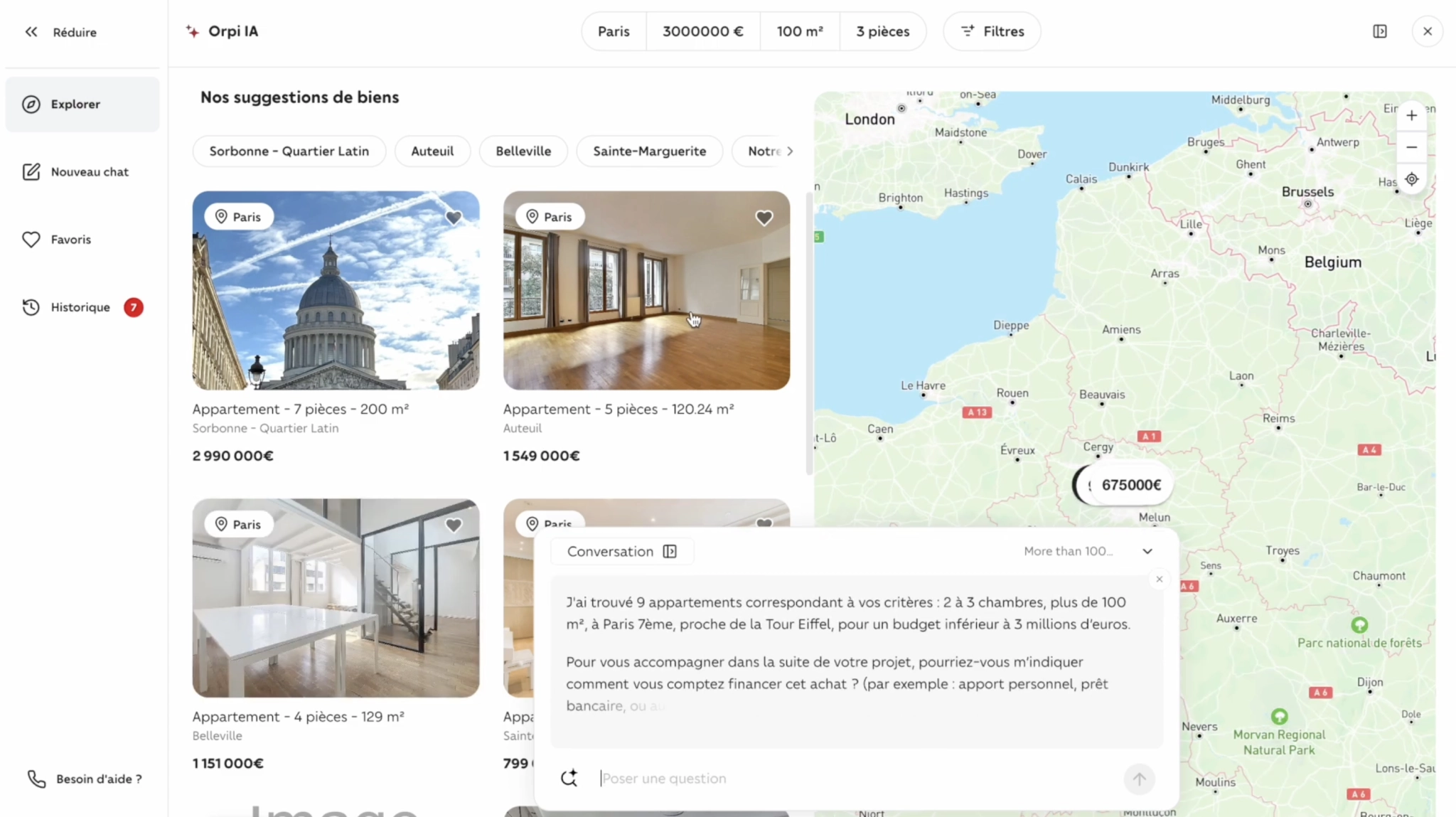Viewport: 1456px width, 817px height.
Task: Edit the Paris location filter
Action: [614, 31]
